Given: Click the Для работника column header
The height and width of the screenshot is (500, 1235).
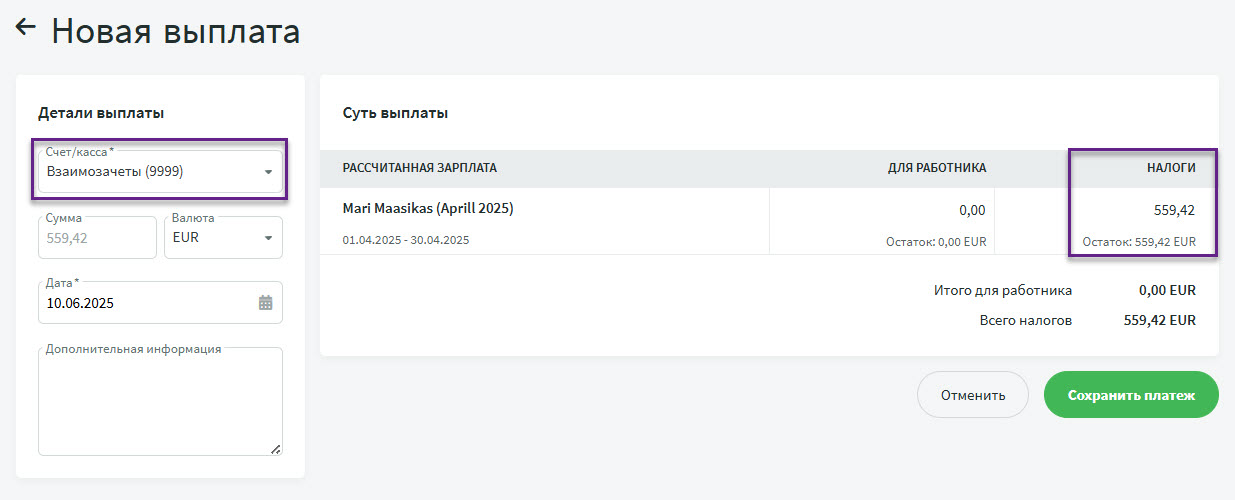Looking at the screenshot, I should [x=937, y=168].
